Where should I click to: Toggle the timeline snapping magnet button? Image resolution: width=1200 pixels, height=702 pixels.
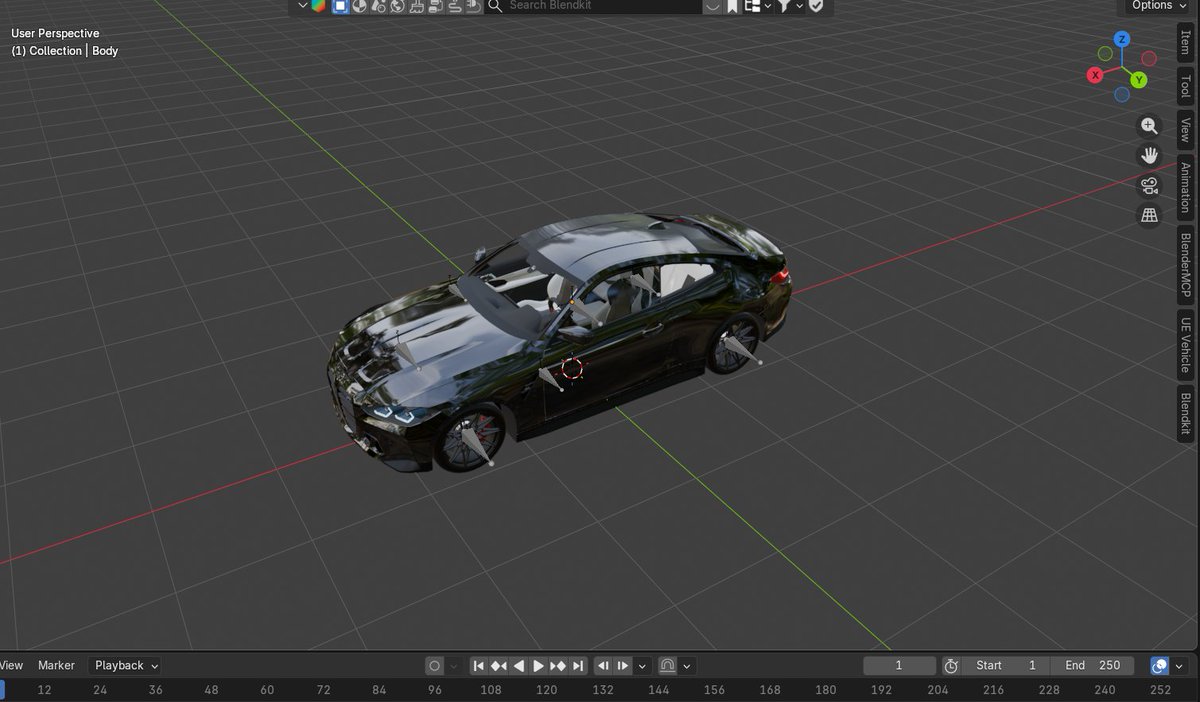point(668,666)
